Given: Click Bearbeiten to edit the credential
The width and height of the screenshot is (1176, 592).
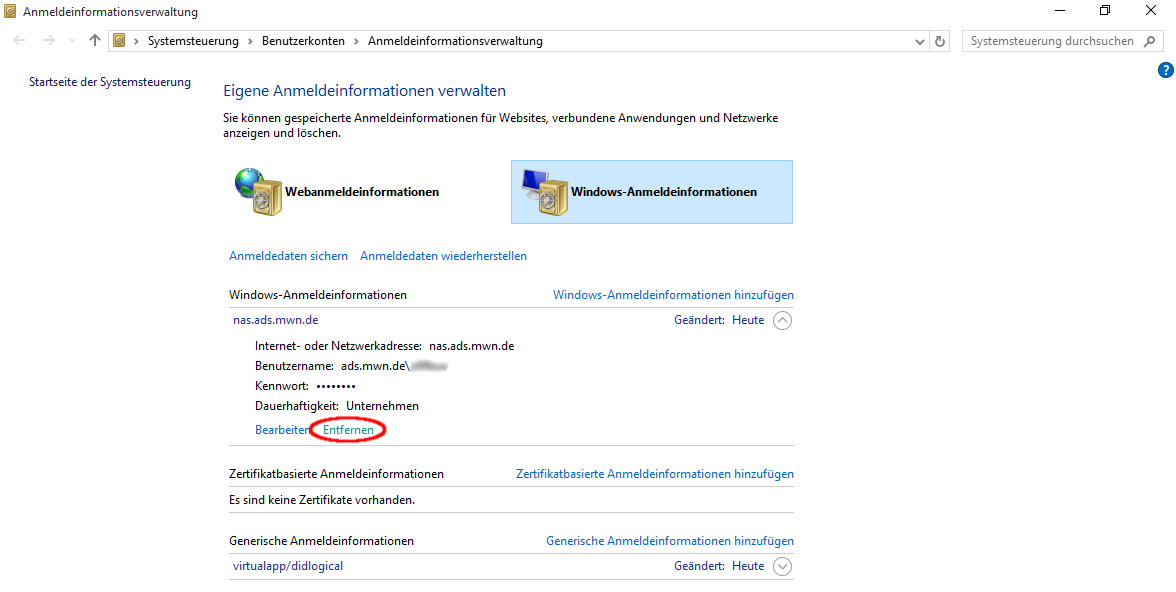Looking at the screenshot, I should (281, 430).
